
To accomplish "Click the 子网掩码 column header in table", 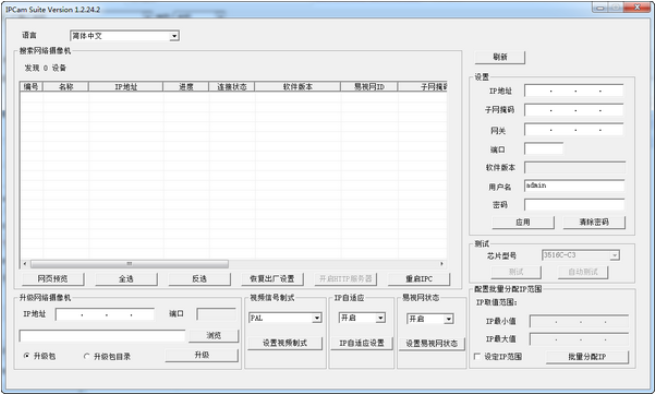I will click(422, 86).
